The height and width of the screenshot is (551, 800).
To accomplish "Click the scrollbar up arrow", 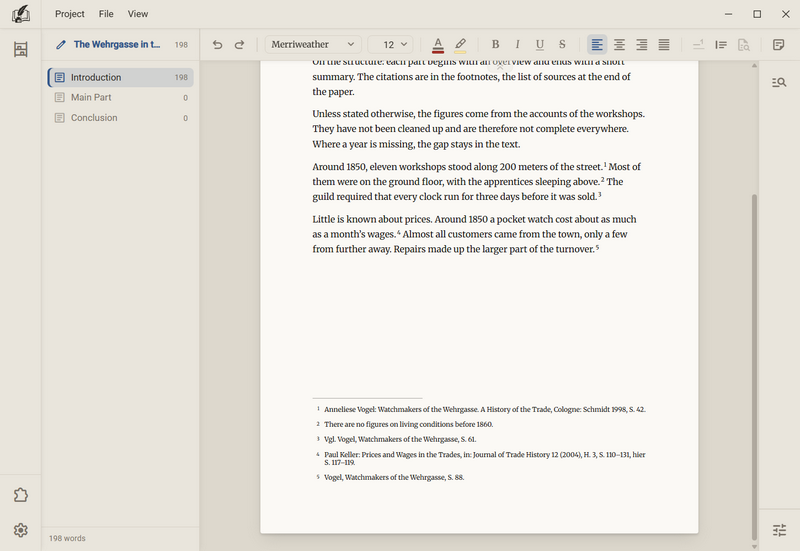I will 754,66.
